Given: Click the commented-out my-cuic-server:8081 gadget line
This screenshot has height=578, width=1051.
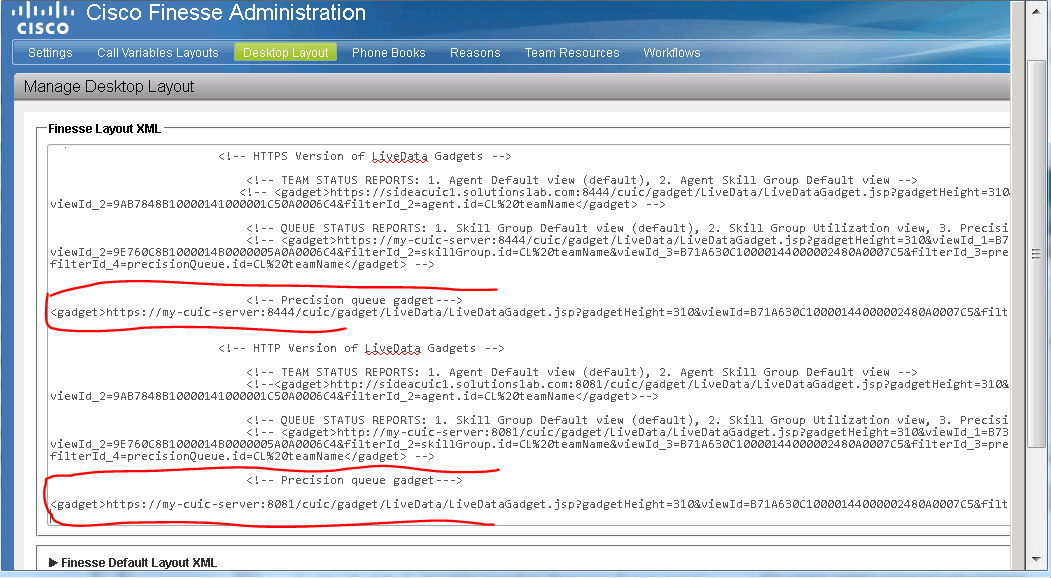Looking at the screenshot, I should pyautogui.click(x=627, y=432).
